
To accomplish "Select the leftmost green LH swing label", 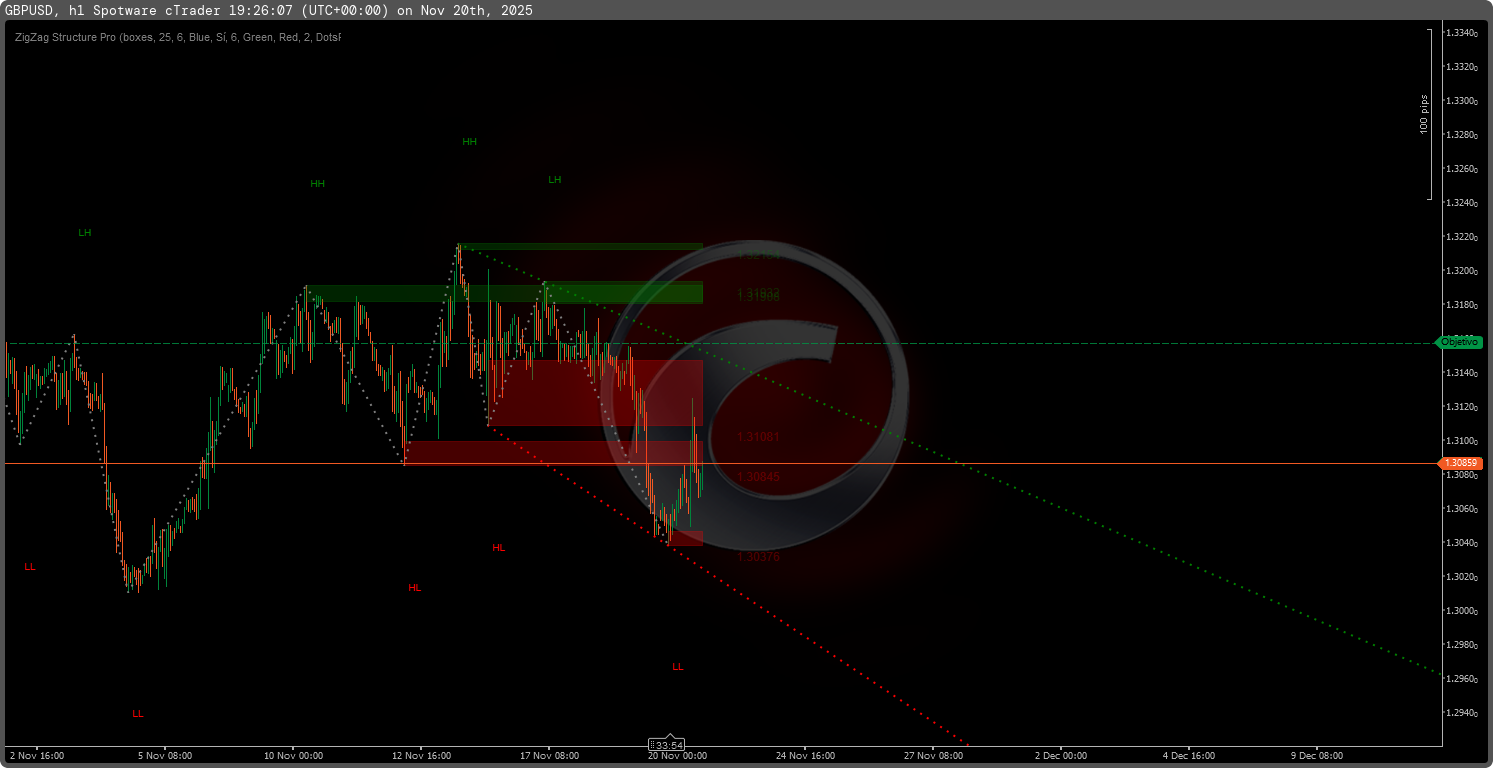I will [85, 233].
